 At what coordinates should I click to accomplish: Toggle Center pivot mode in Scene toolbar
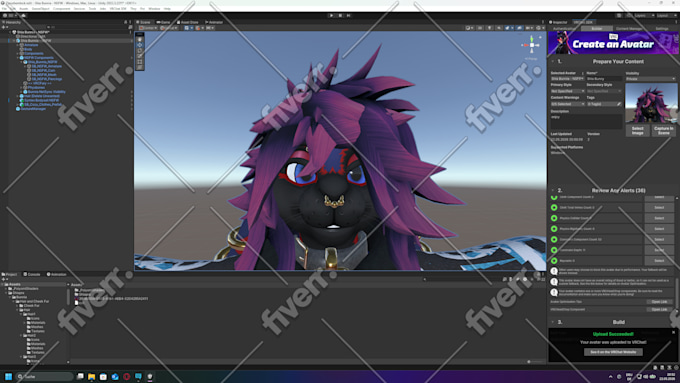click(148, 28)
